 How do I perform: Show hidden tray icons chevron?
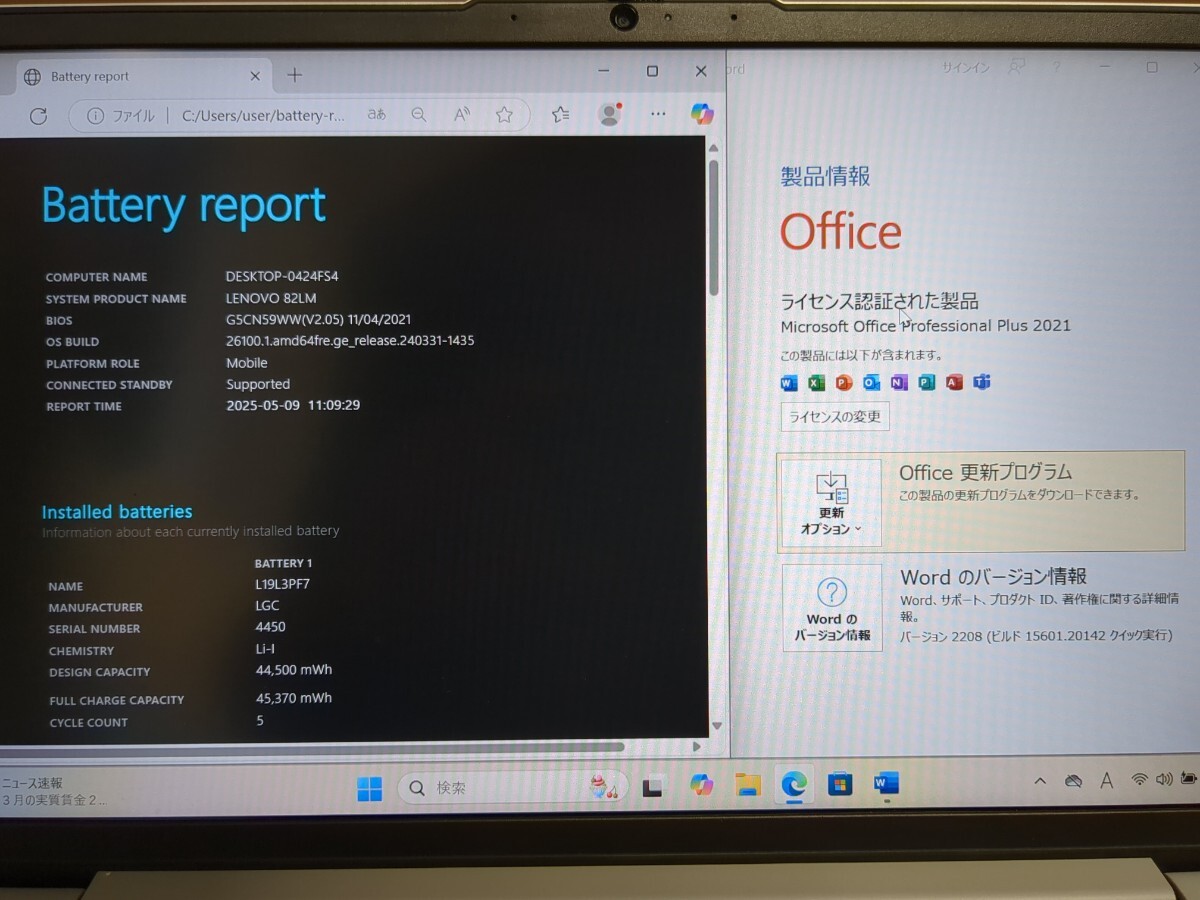tap(1040, 781)
